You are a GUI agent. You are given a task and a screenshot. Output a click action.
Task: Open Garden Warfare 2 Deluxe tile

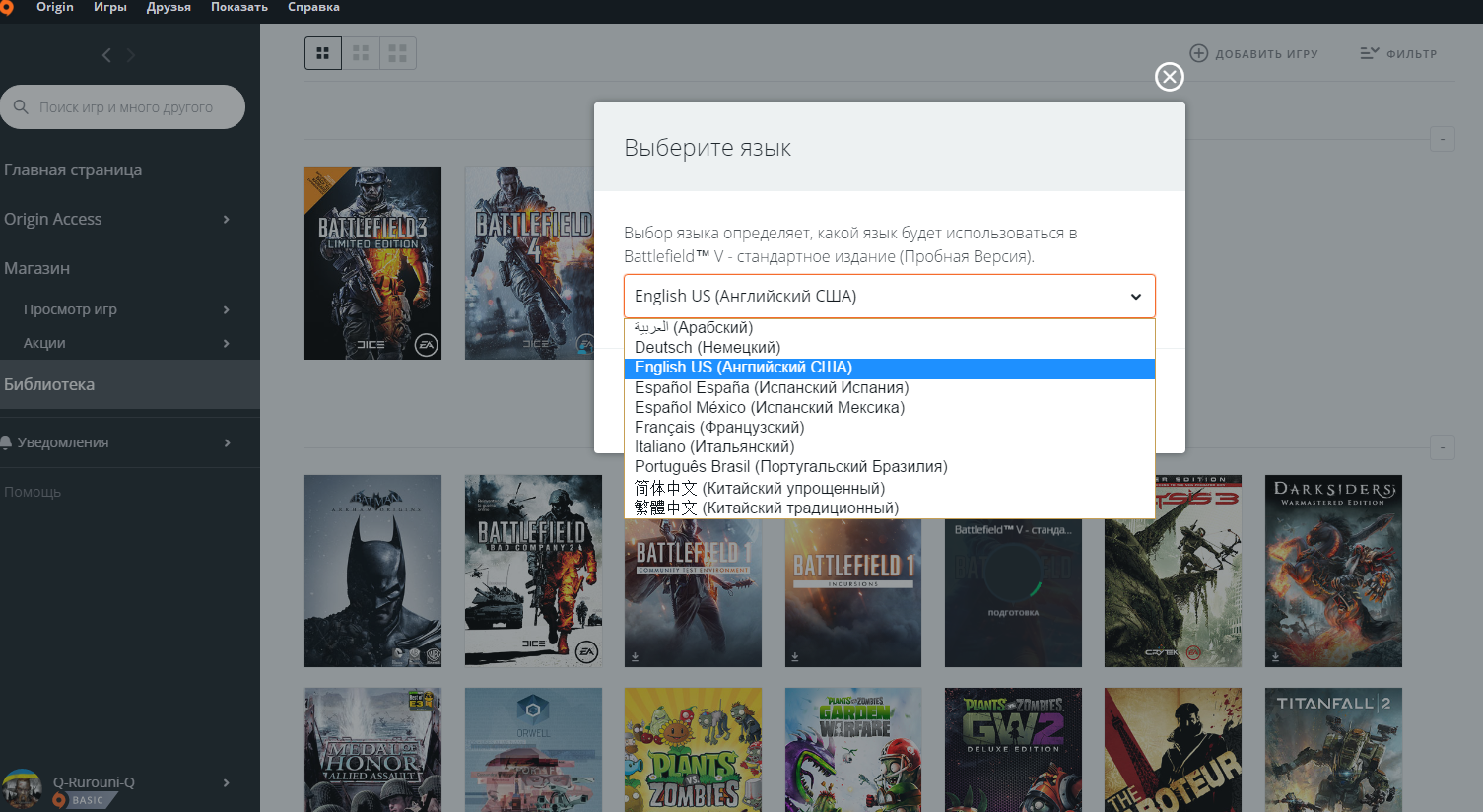point(1013,750)
